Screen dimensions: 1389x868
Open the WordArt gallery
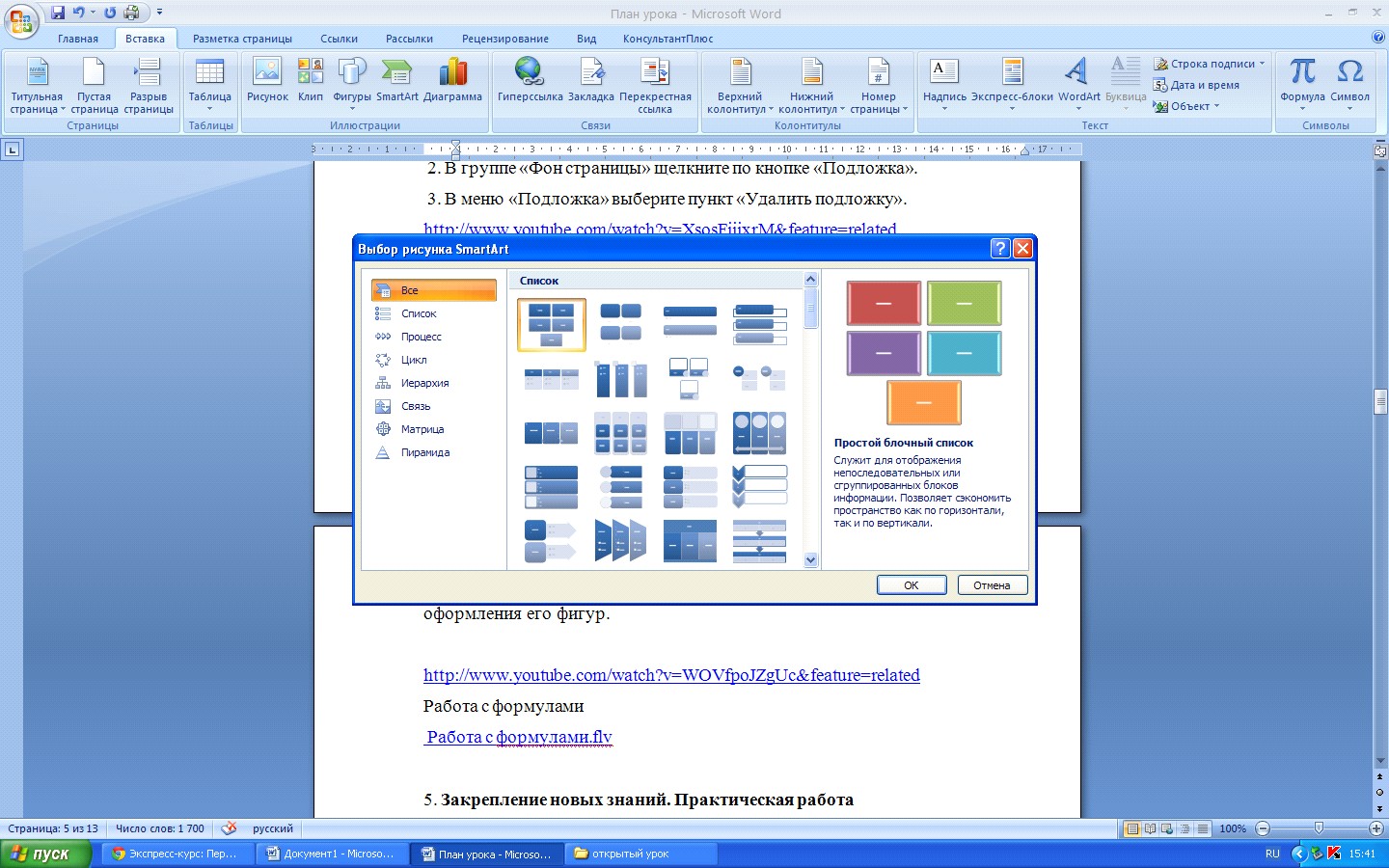coord(1078,81)
